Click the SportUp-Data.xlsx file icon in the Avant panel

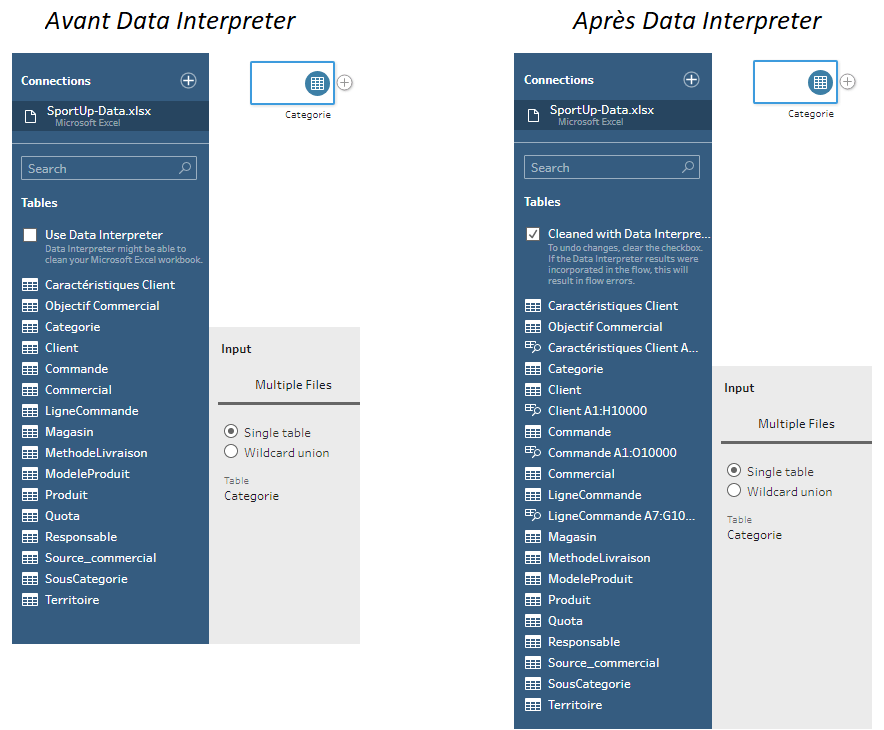30,116
